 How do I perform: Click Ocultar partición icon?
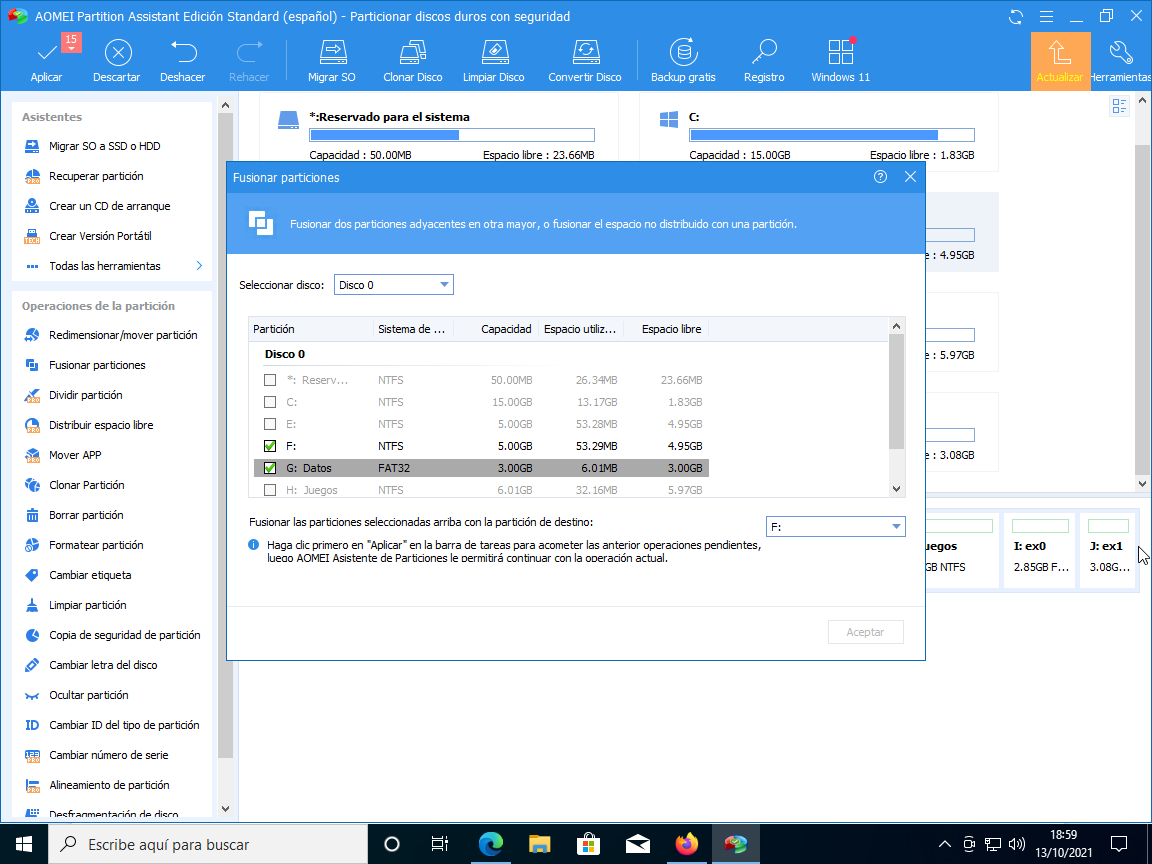(x=32, y=696)
